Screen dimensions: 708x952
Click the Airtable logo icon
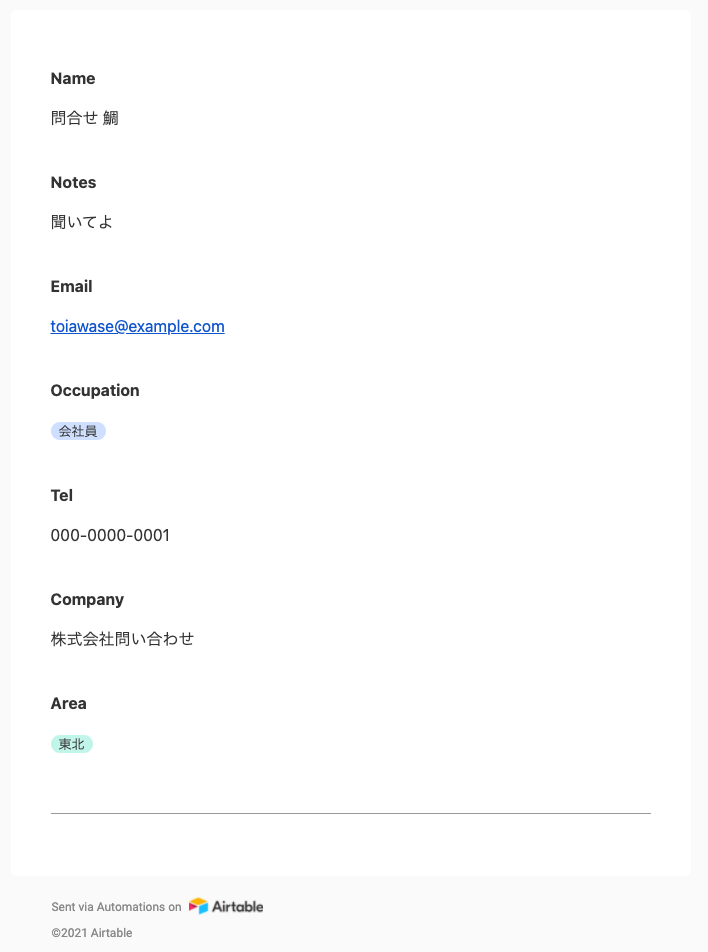coord(198,906)
